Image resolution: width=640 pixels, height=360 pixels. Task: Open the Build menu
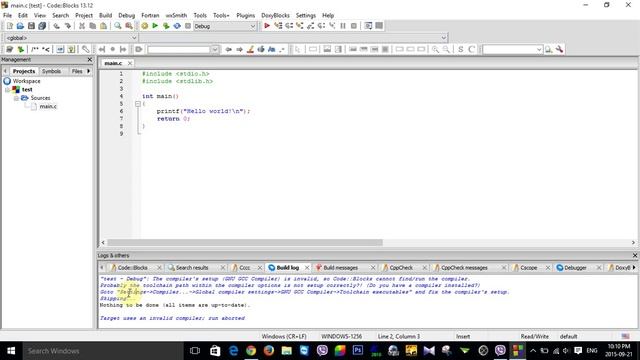(x=105, y=15)
